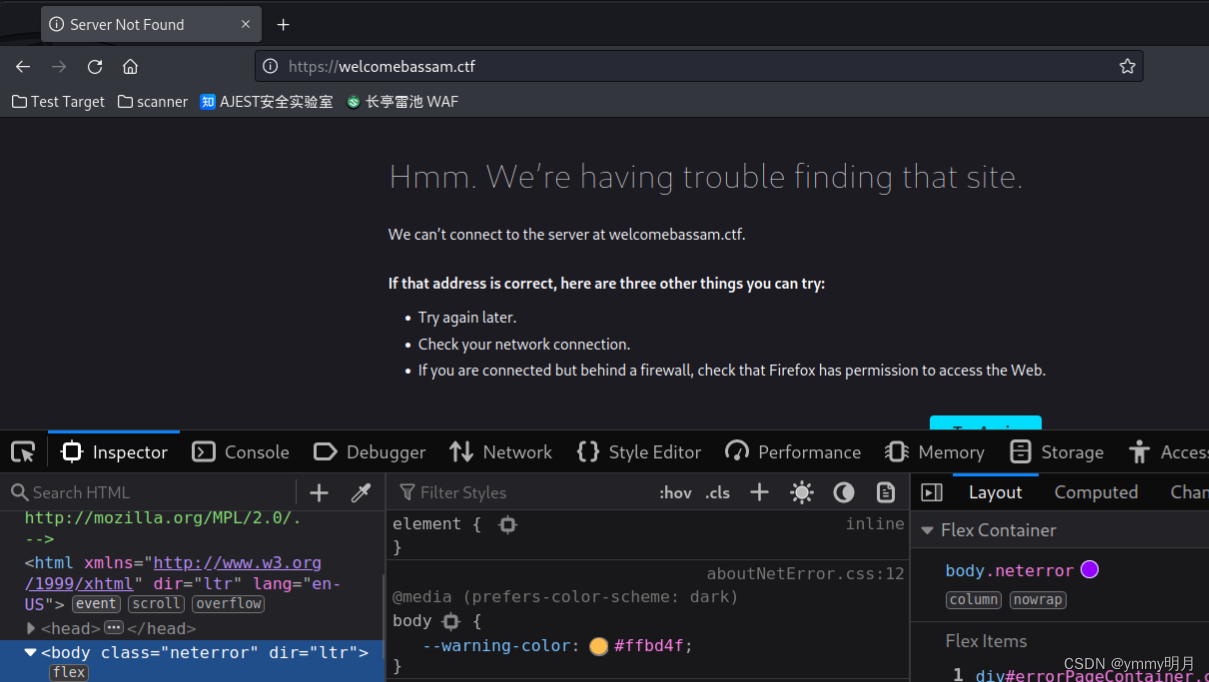
Task: Click the head ellipsis badge
Action: coord(113,628)
